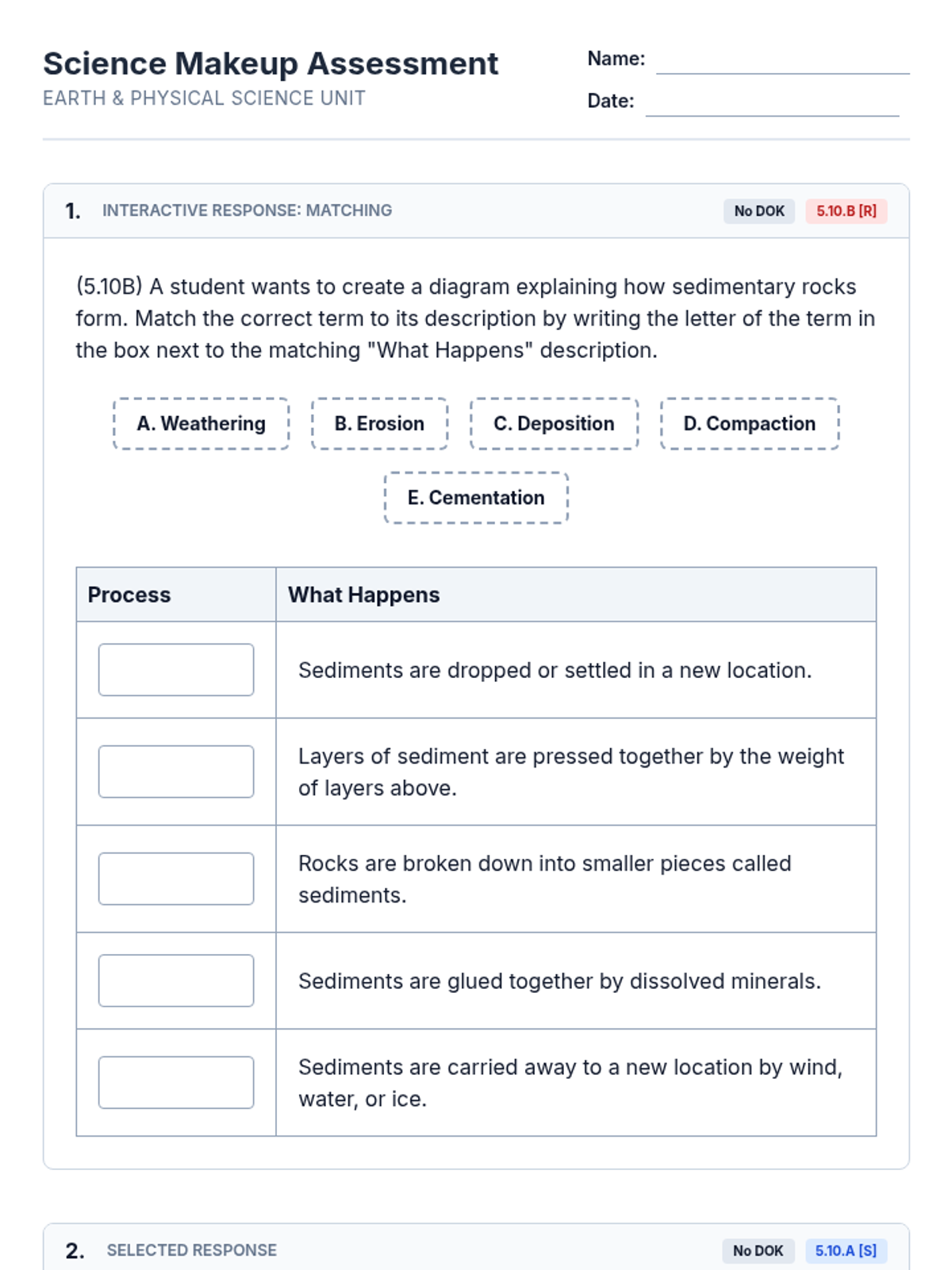Click answer box for layers pressed together
This screenshot has width=952, height=1270.
tap(176, 772)
